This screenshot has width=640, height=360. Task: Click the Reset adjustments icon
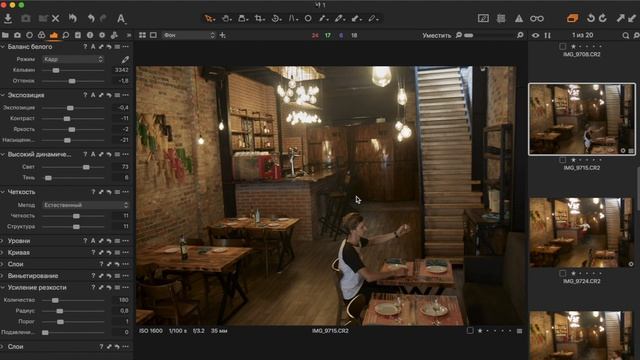73,18
